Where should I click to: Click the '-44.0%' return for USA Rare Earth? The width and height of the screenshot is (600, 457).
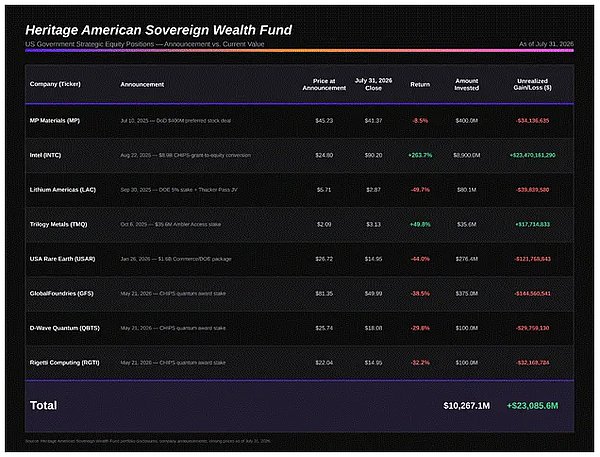[420, 259]
